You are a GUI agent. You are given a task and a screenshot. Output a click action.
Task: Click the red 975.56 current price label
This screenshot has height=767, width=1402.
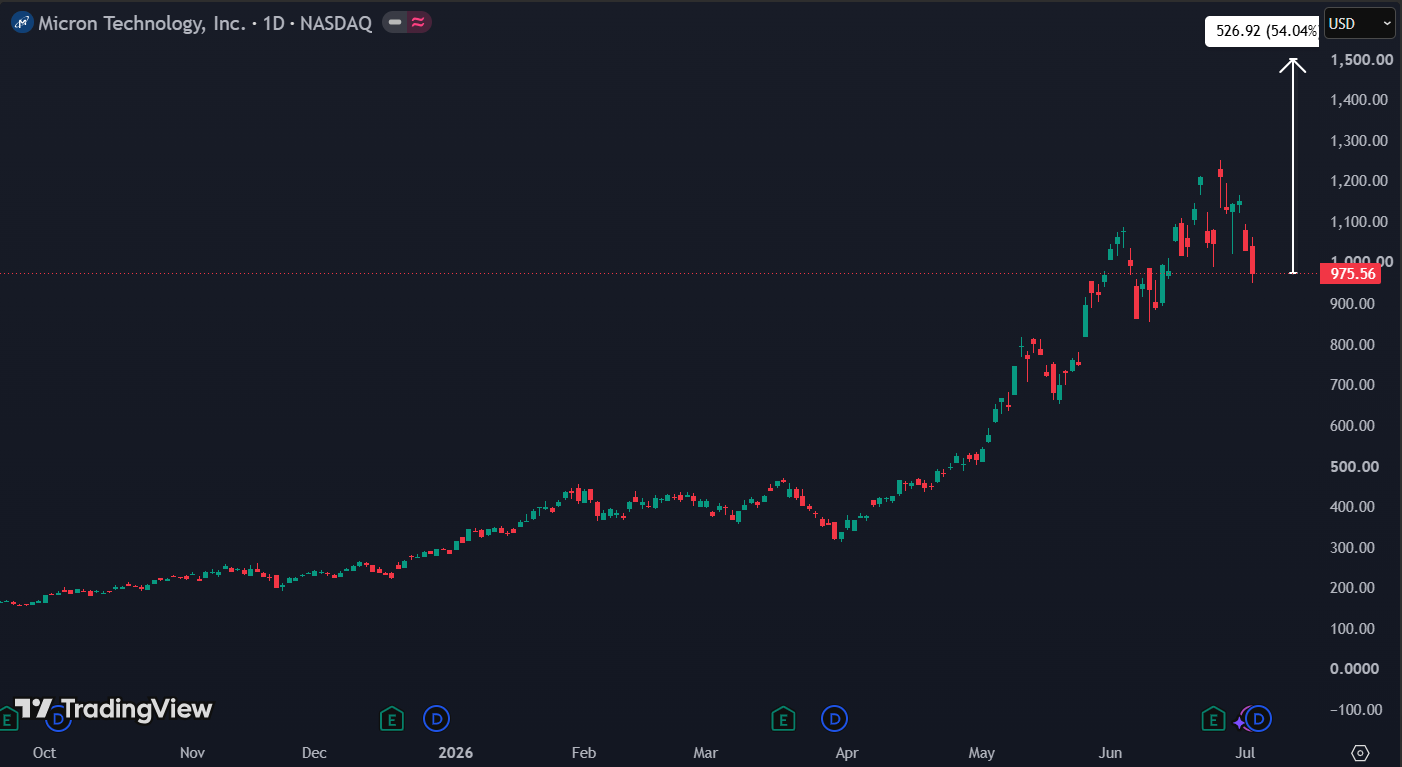tap(1353, 273)
